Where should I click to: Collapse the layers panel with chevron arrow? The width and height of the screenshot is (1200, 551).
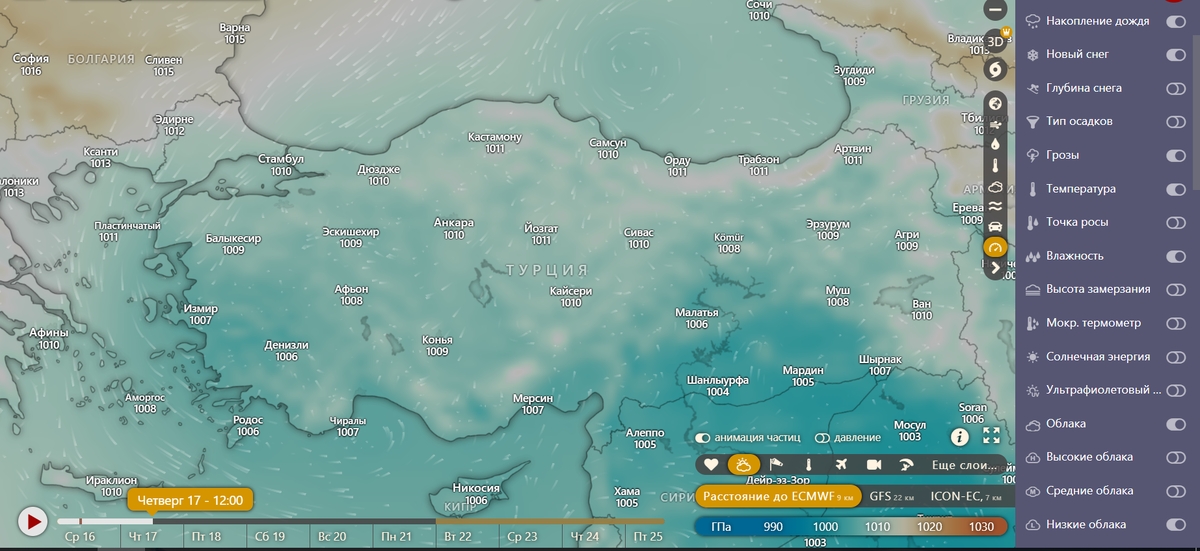995,268
